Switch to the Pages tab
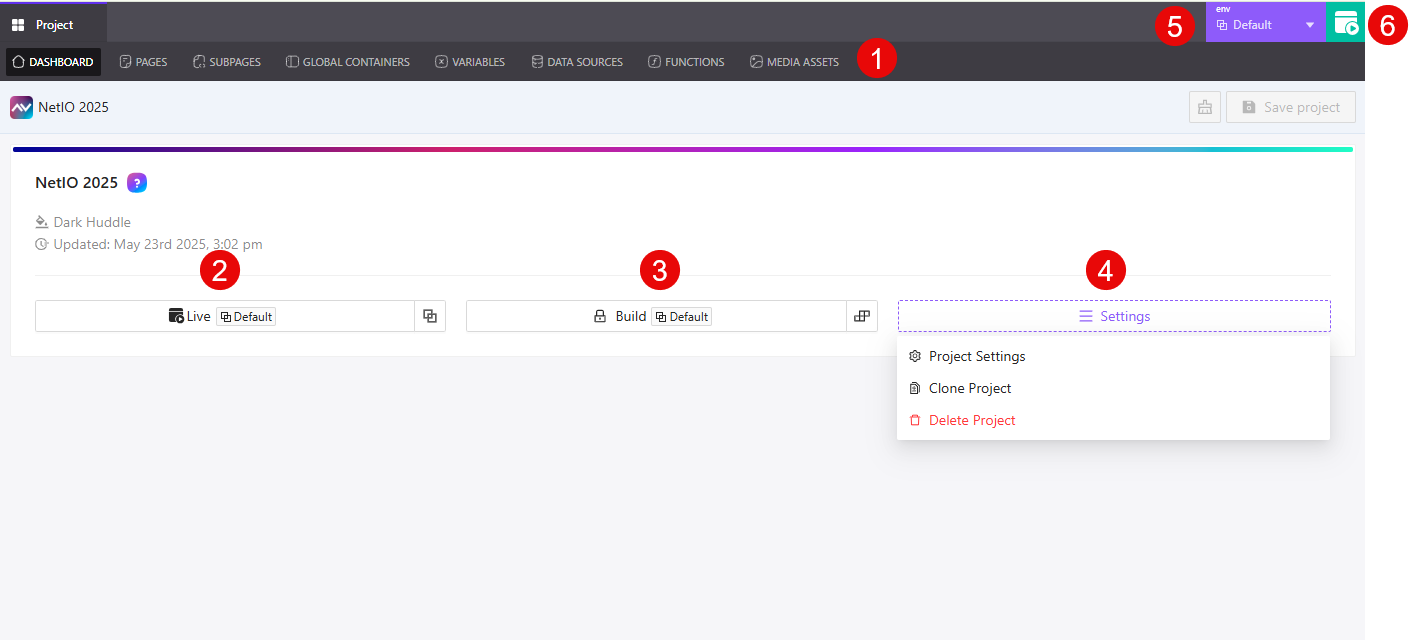This screenshot has height=640, width=1409. point(143,61)
